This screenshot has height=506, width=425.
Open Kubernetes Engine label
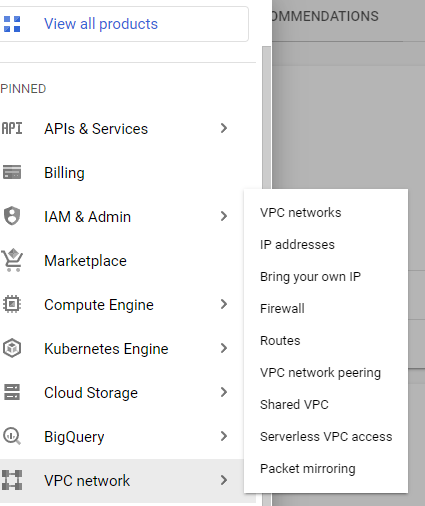[x=106, y=349]
